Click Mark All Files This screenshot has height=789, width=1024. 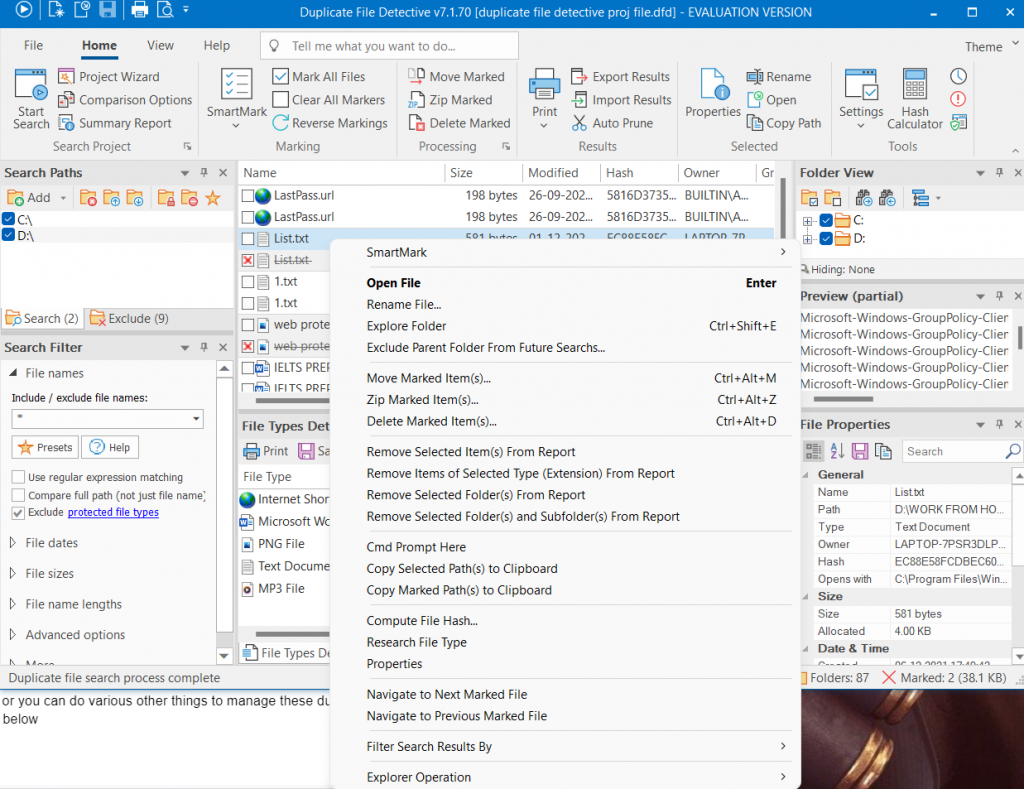coord(319,76)
